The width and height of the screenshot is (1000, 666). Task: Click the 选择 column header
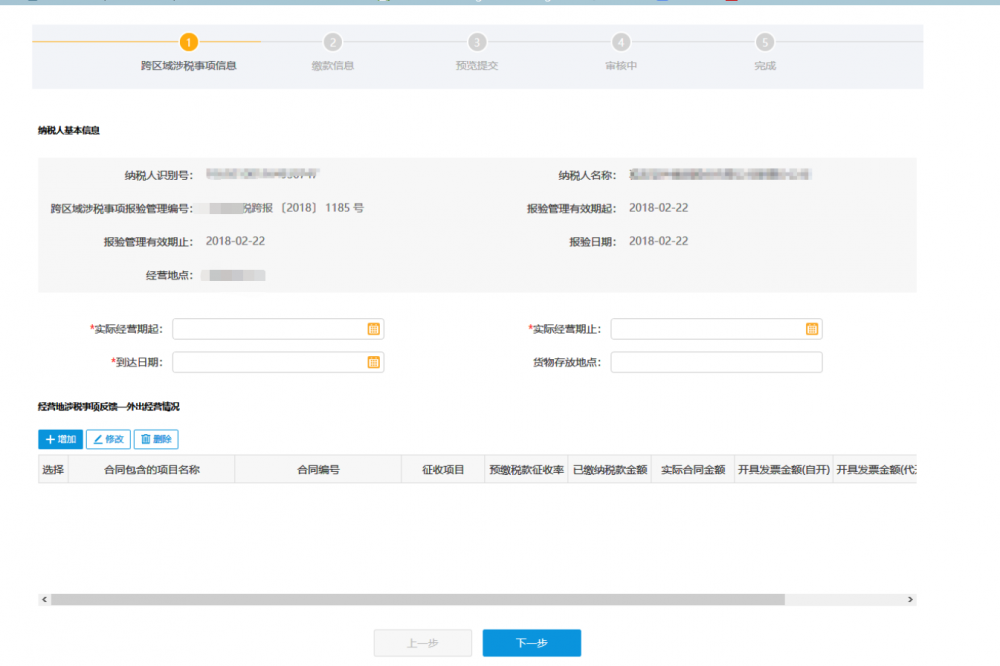53,469
